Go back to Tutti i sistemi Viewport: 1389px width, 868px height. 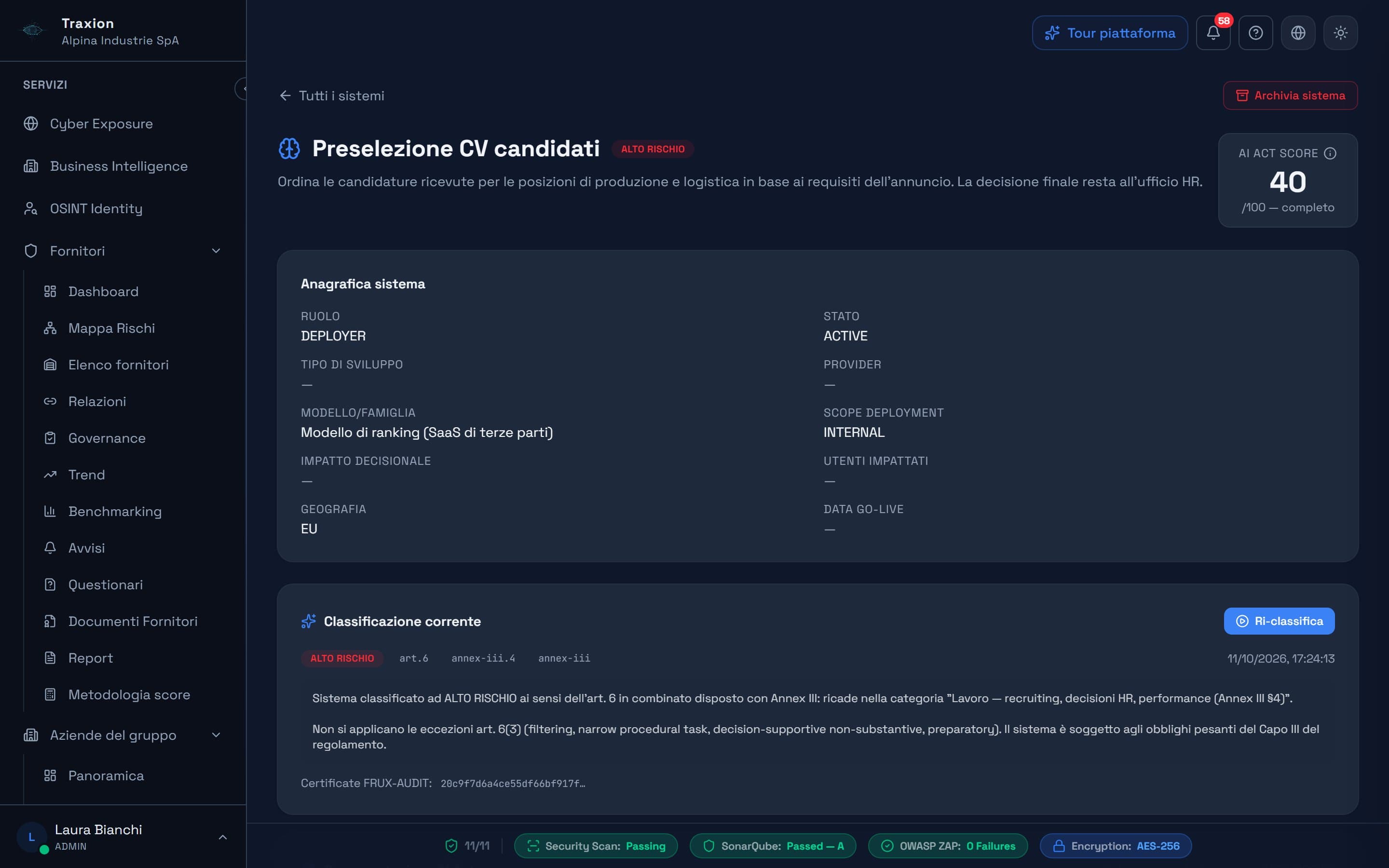pos(332,96)
